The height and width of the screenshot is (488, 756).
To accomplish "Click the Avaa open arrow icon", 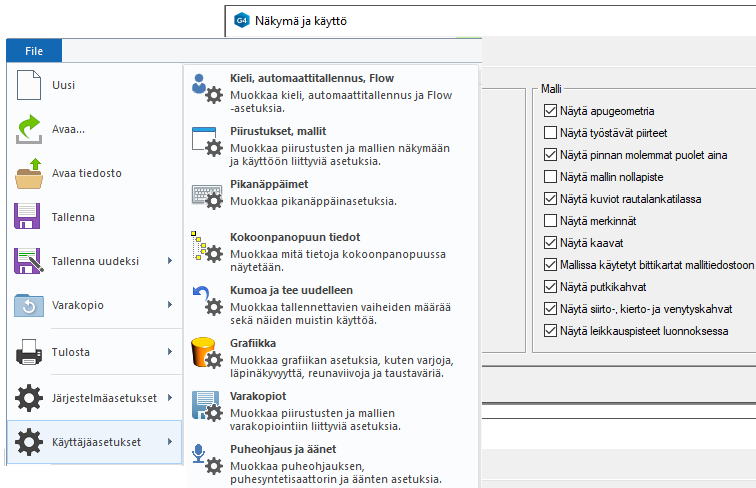I will click(x=29, y=129).
